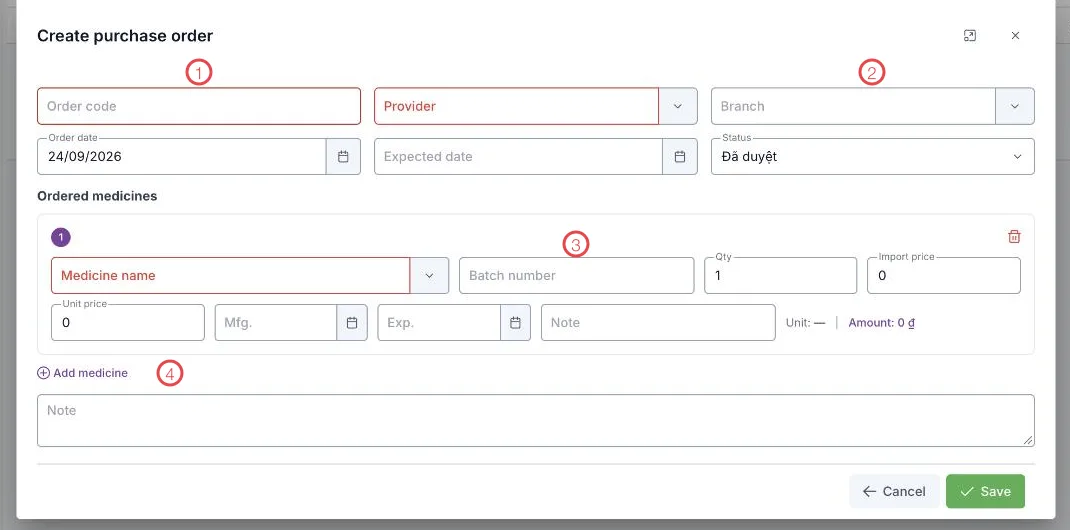Cancel the purchase order
Image resolution: width=1070 pixels, height=530 pixels.
pyautogui.click(x=894, y=491)
